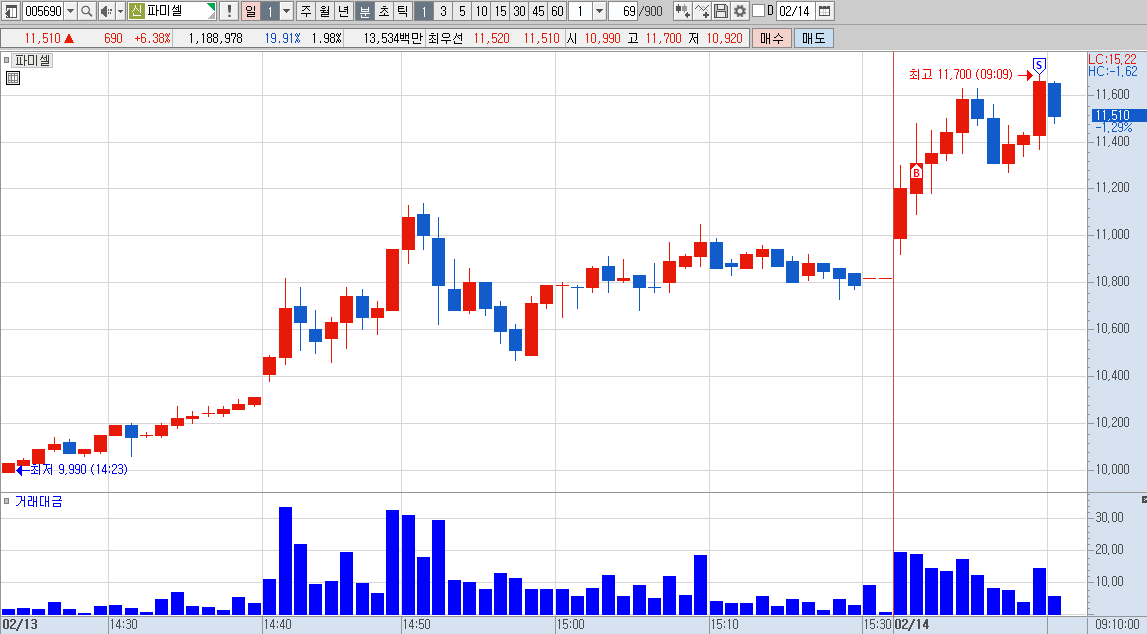The image size is (1147, 634).
Task: Click the volume value 1,188,978
Action: (x=215, y=38)
